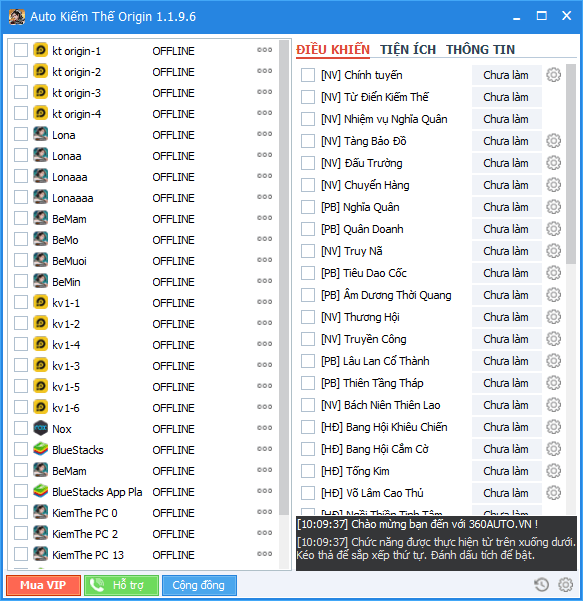This screenshot has width=583, height=601.
Task: Tick the checkbox for Lona account
Action: (x=21, y=135)
